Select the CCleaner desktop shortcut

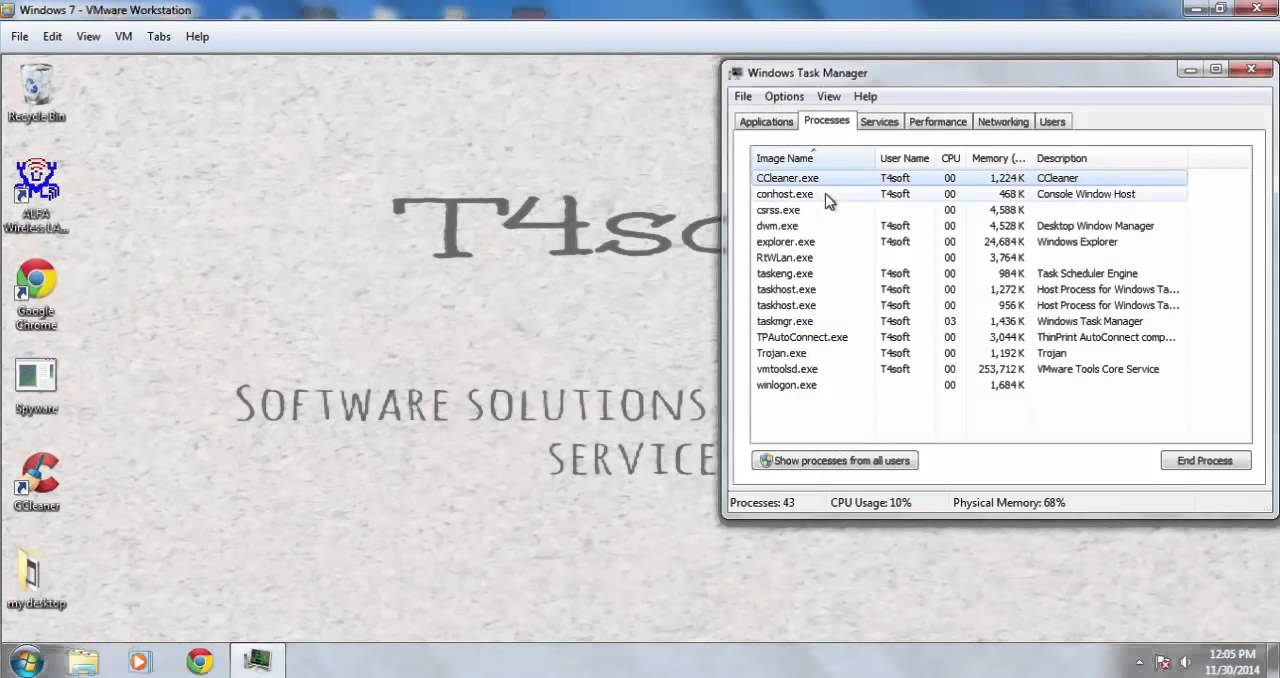coord(37,482)
